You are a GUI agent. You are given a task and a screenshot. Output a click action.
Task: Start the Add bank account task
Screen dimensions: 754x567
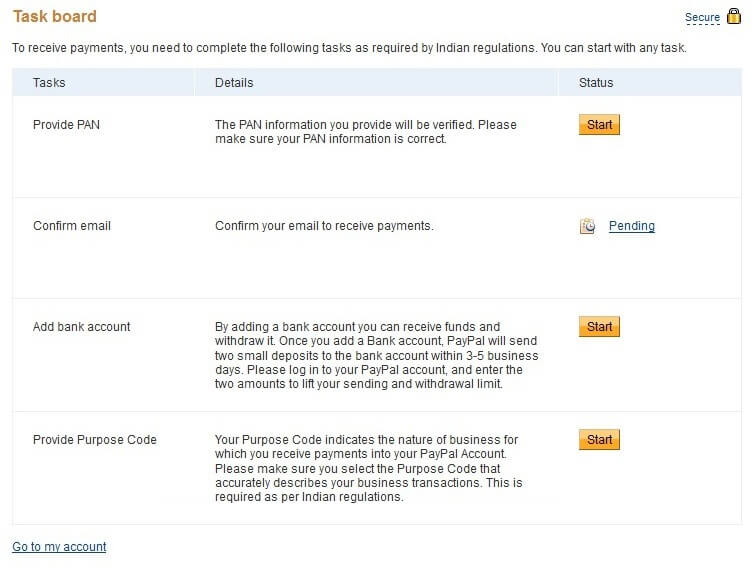tap(599, 327)
